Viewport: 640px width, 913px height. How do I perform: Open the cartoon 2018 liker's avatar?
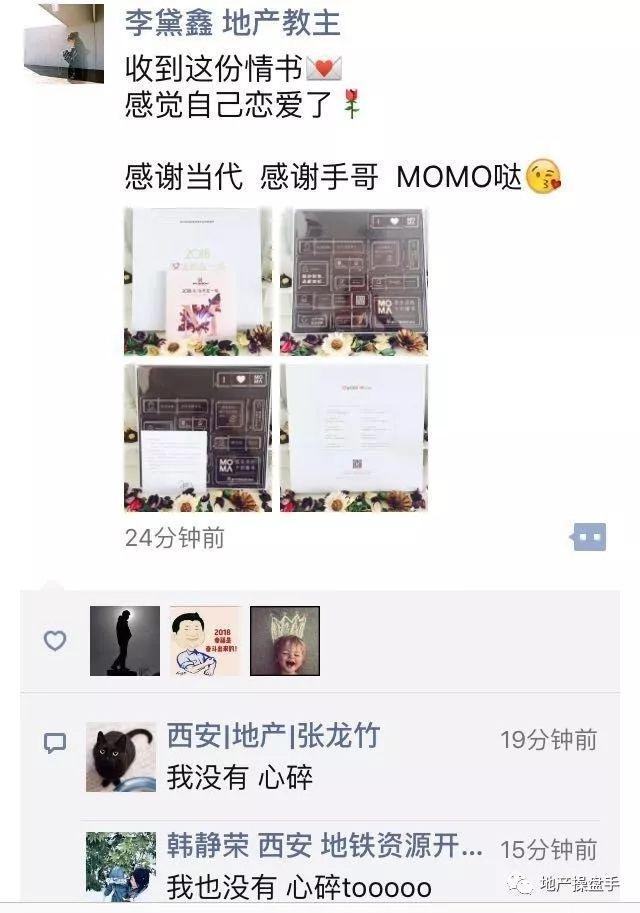tap(204, 640)
